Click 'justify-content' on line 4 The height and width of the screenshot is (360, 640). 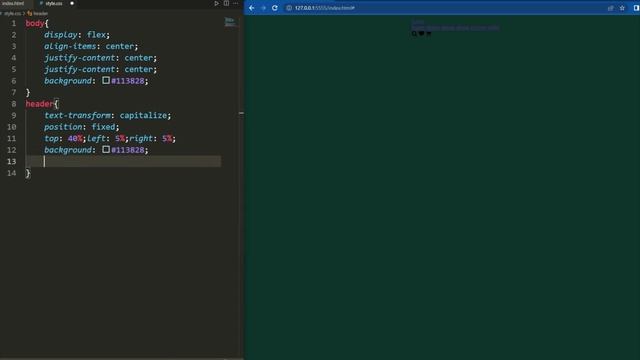click(80, 58)
